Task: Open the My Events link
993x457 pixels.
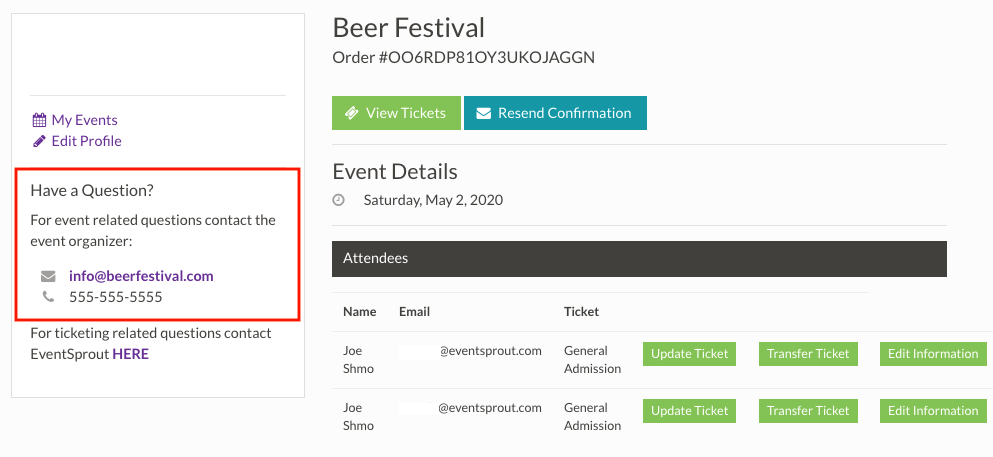Action: point(84,120)
